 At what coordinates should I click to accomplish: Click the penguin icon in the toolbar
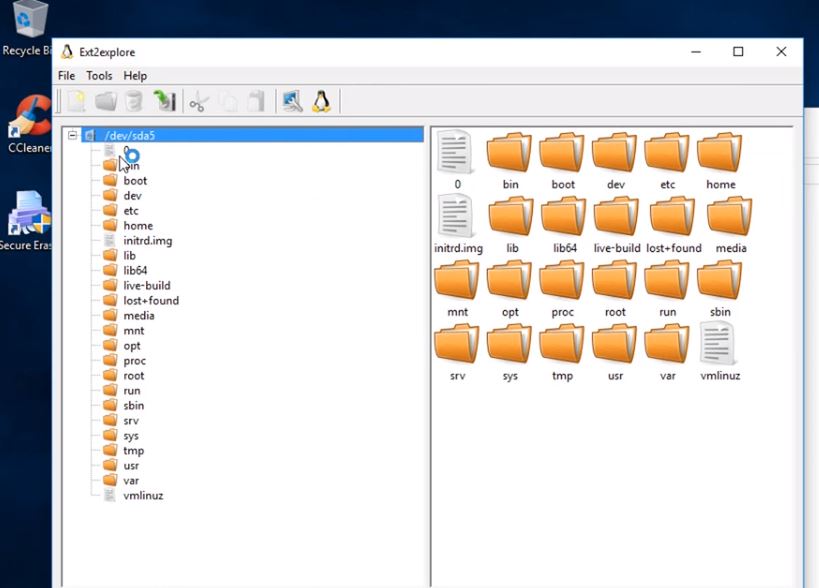point(321,101)
